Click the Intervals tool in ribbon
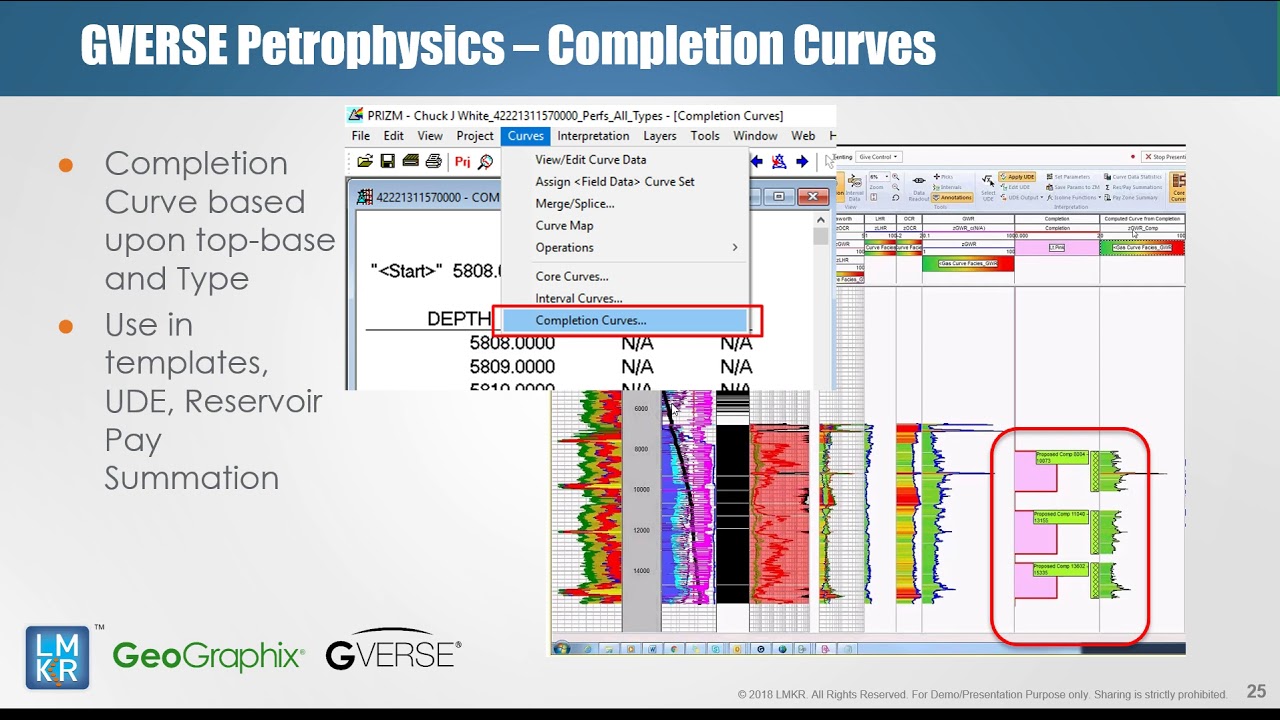1280x720 pixels. 947,187
